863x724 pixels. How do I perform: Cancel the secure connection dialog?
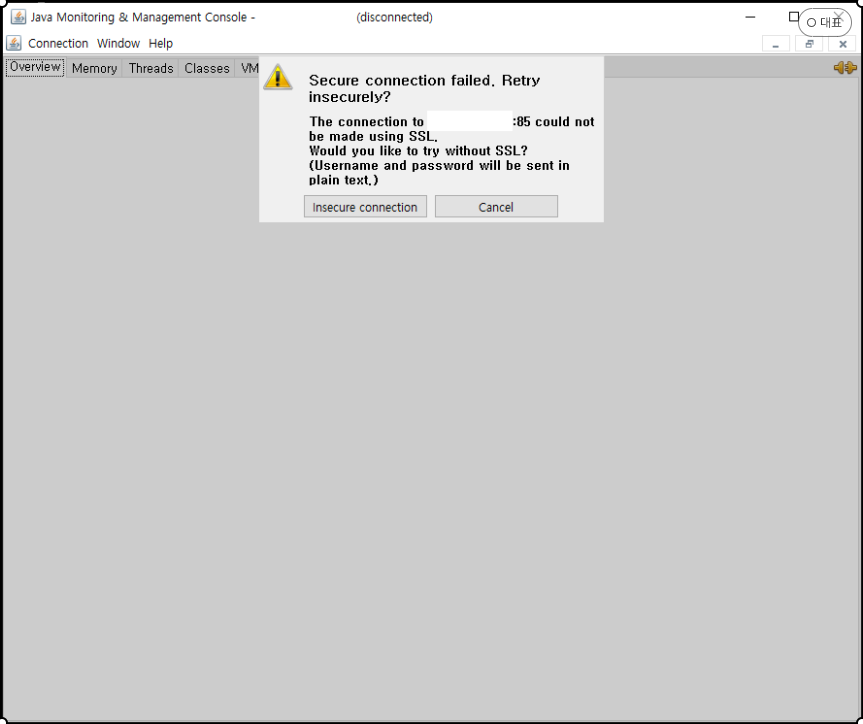(496, 206)
